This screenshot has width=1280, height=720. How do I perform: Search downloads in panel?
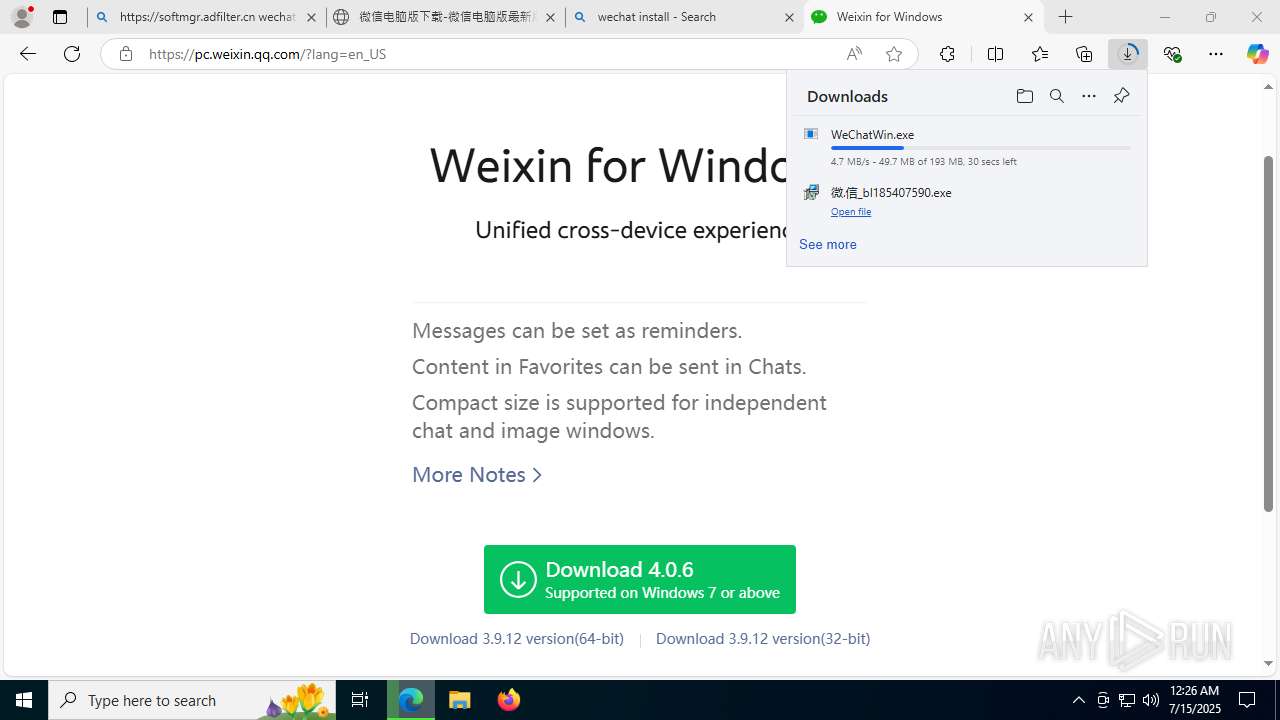pos(1056,96)
